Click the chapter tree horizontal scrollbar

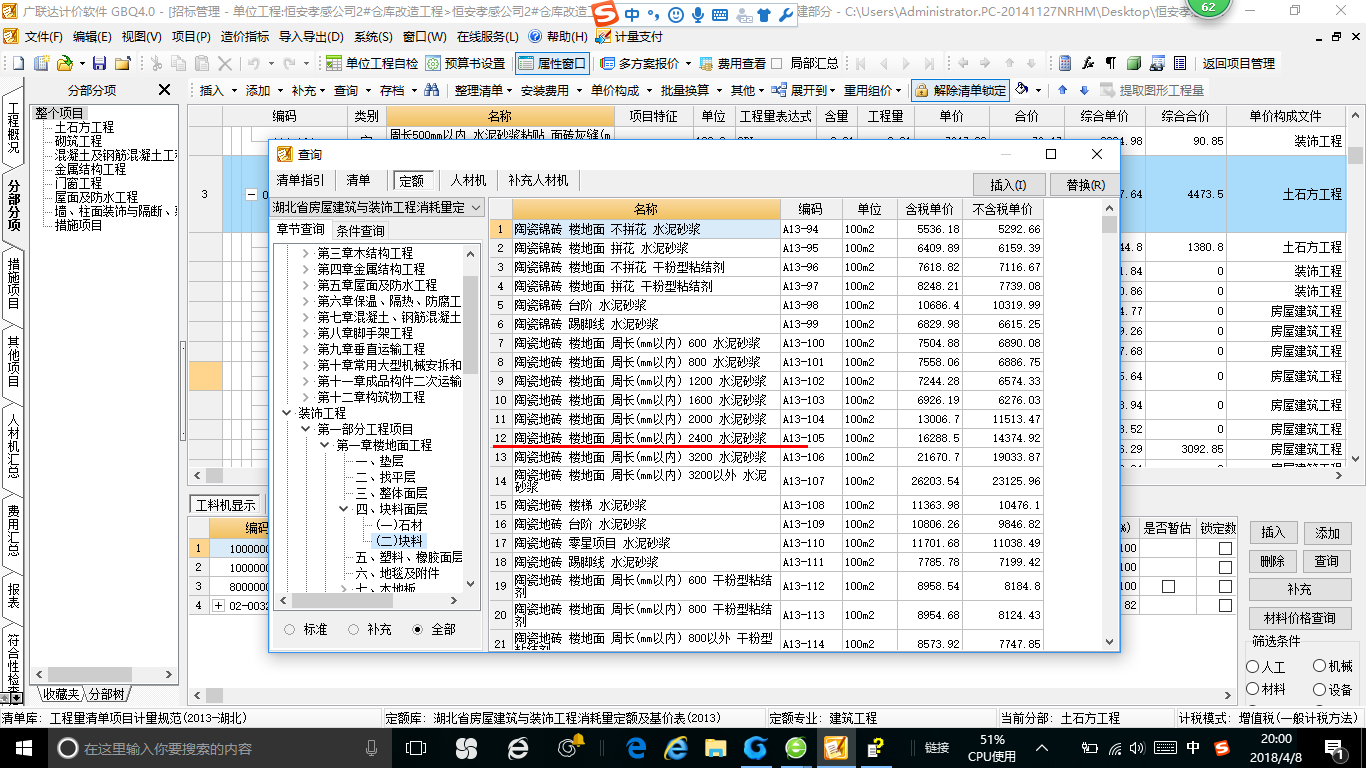click(369, 601)
